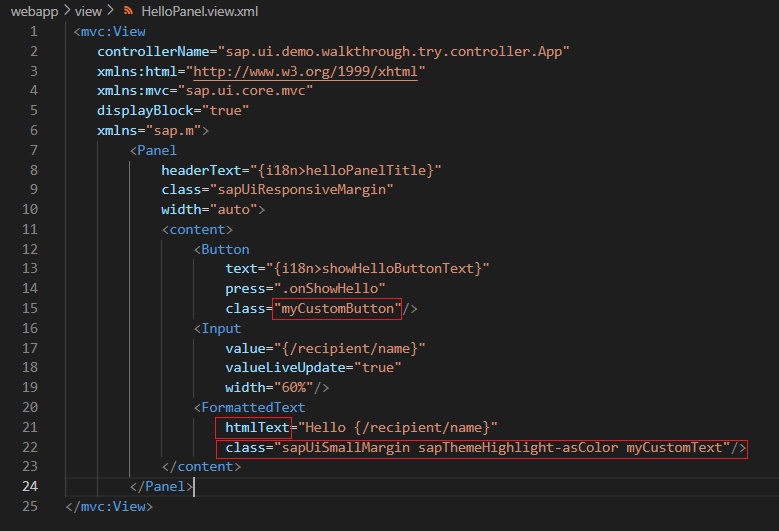Click the opening mvc:View tag
779x531 pixels.
(x=109, y=32)
